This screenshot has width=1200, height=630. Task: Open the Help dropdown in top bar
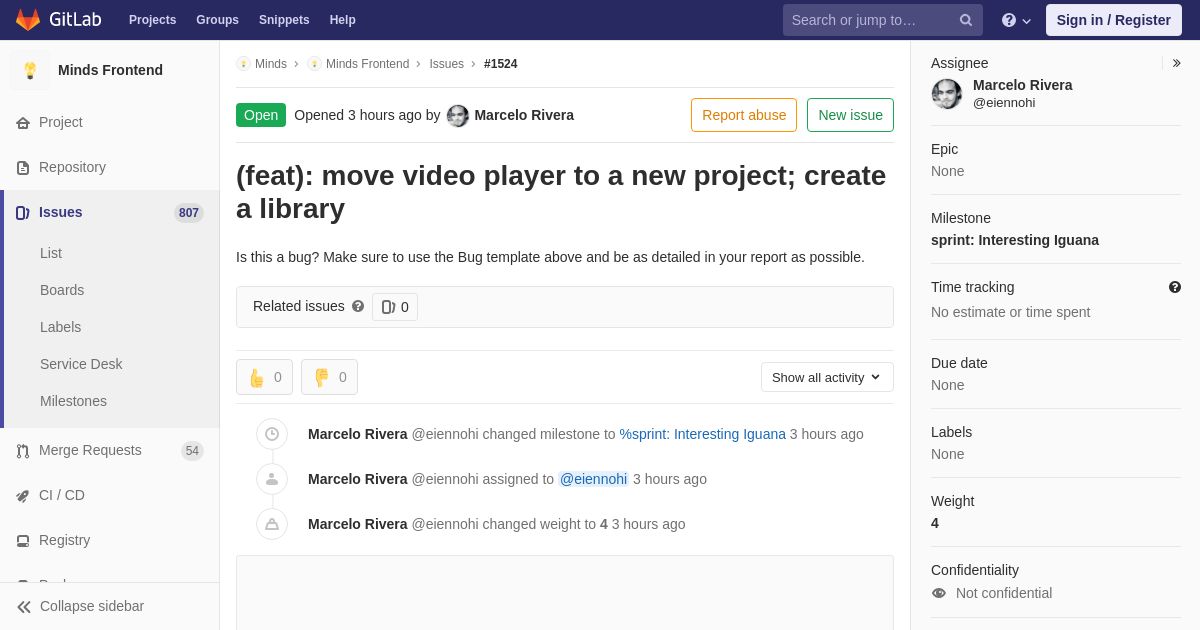[x=1015, y=20]
